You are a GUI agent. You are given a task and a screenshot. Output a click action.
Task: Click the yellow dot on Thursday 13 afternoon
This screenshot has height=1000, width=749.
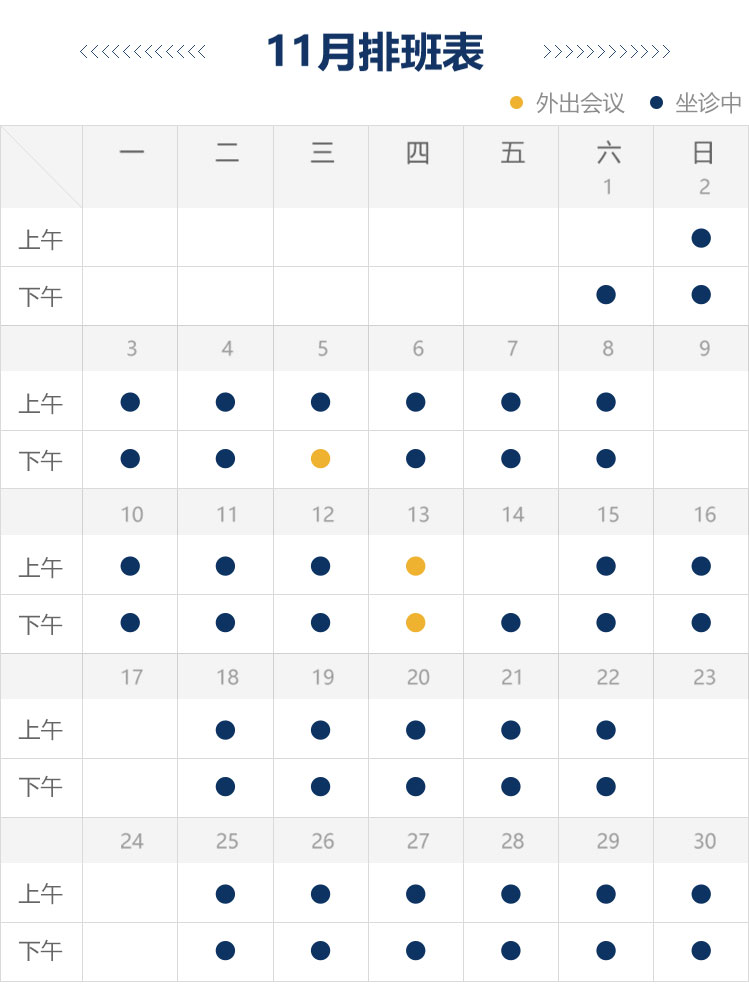click(x=416, y=623)
